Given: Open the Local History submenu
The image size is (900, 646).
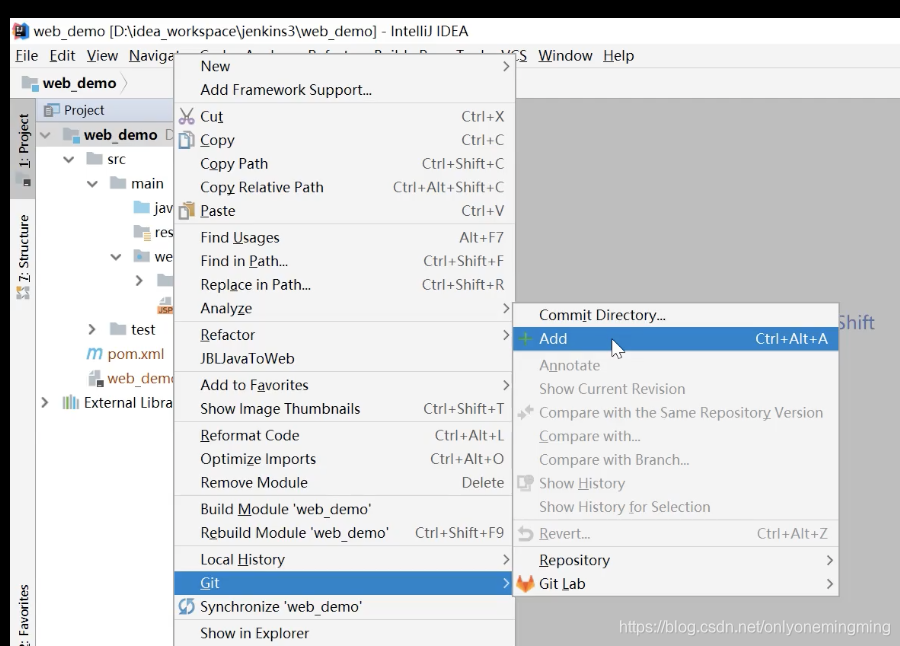Looking at the screenshot, I should (344, 559).
